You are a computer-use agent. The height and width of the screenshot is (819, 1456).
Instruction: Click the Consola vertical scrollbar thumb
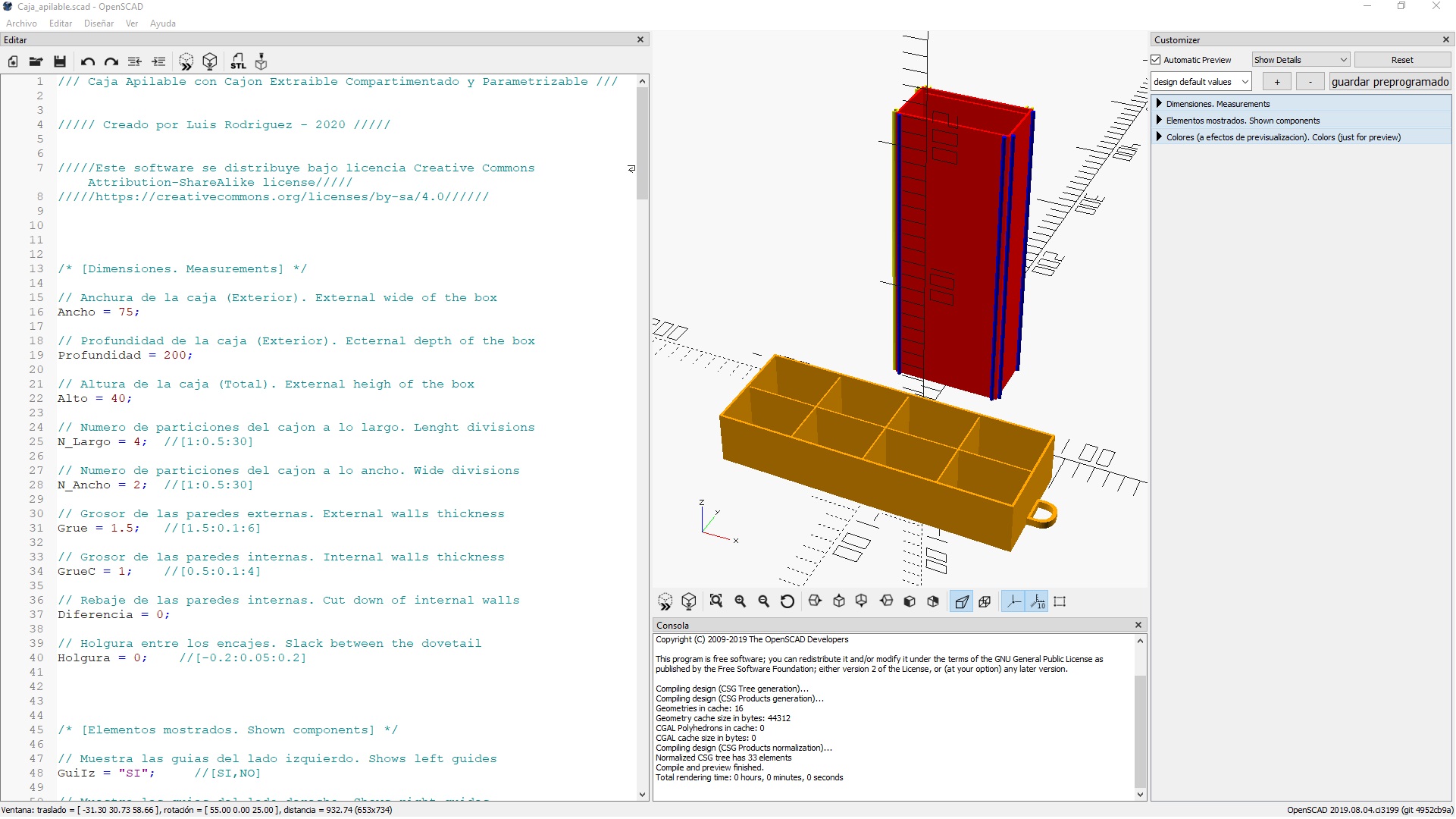(1140, 731)
